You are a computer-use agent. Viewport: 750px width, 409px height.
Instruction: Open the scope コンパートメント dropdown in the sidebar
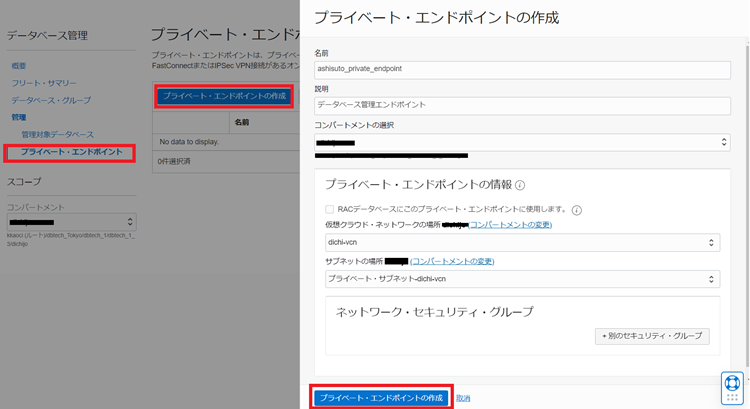tap(71, 221)
